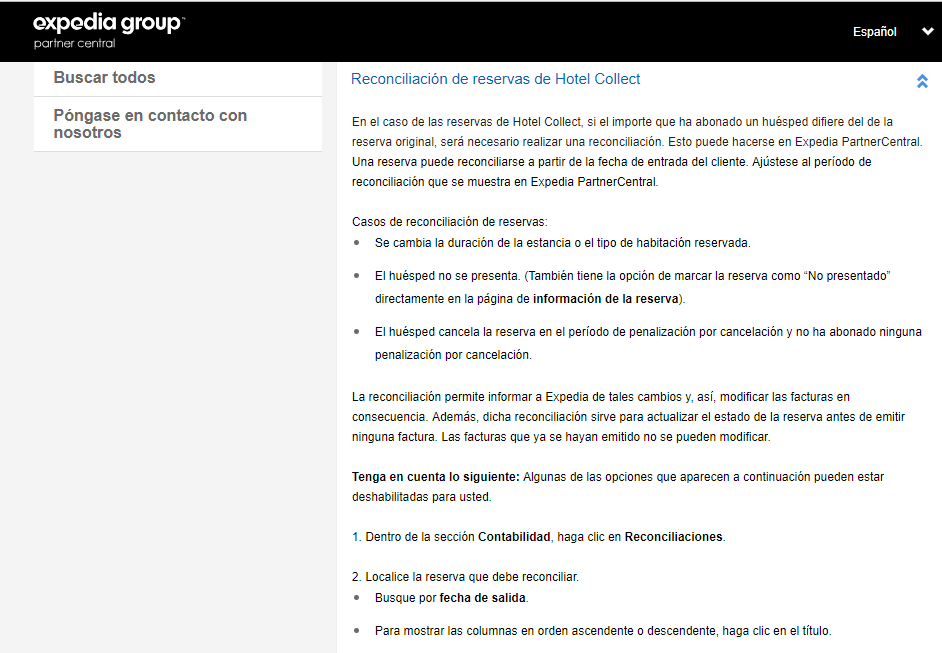The width and height of the screenshot is (942, 653).
Task: Open 'Póngase en contacto con nosotros'
Action: 150,124
